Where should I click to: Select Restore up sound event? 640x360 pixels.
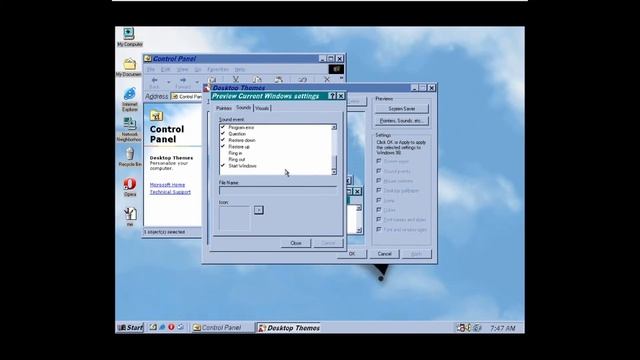click(x=239, y=147)
